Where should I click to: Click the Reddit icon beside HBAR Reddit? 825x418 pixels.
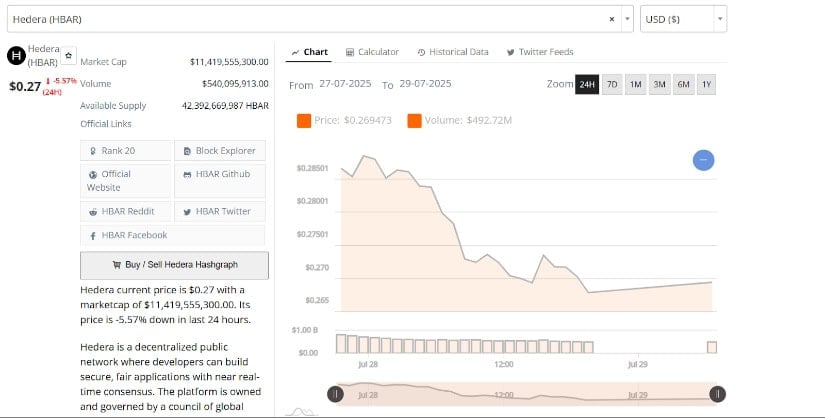tap(93, 212)
